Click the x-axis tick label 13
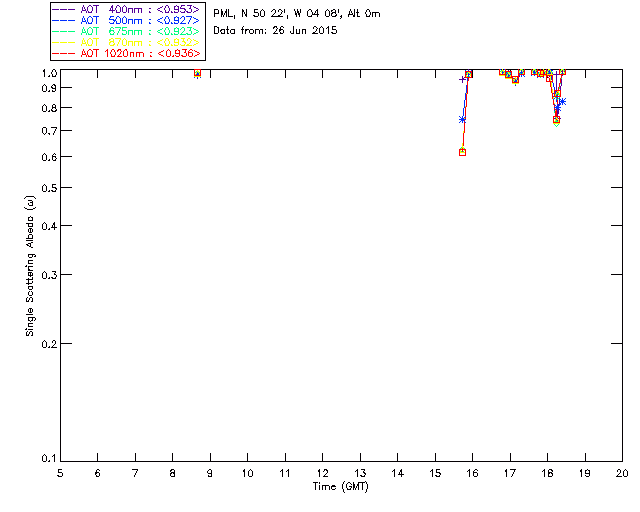This screenshot has height=512, width=640. pos(360,473)
